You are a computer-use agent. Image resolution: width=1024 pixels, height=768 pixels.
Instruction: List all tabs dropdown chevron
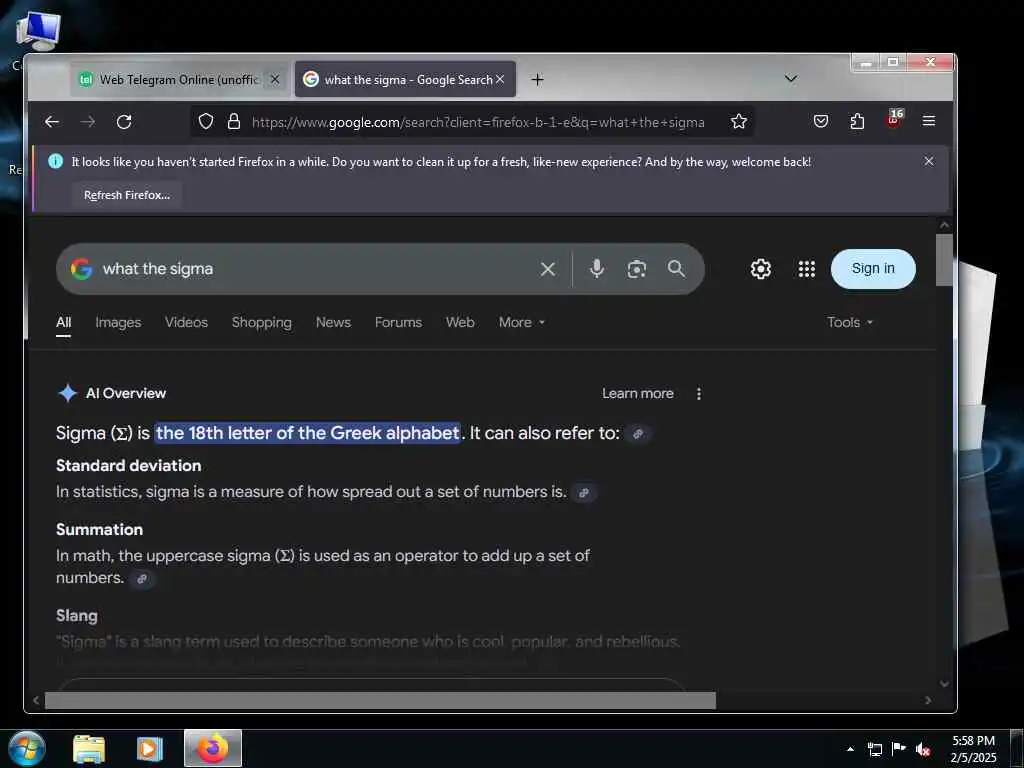point(791,79)
